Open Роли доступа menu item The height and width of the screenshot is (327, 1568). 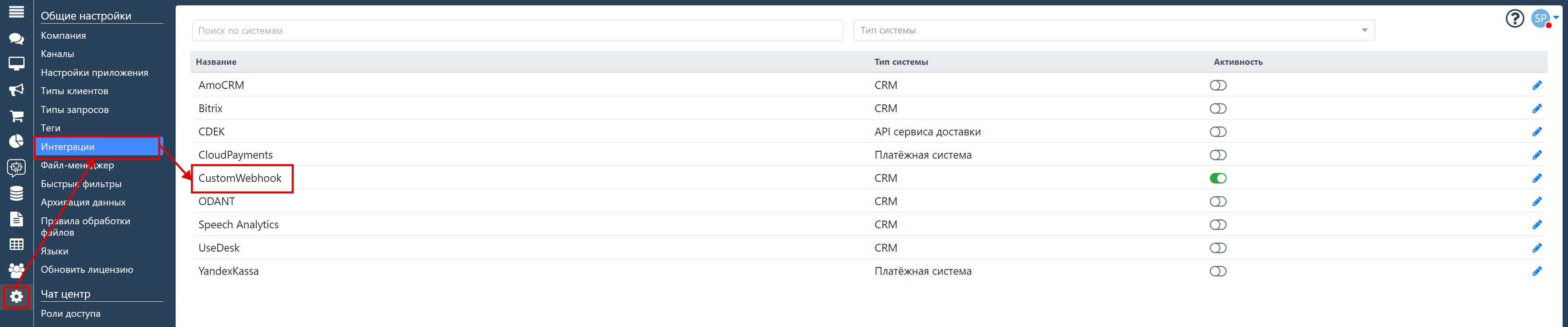(71, 314)
